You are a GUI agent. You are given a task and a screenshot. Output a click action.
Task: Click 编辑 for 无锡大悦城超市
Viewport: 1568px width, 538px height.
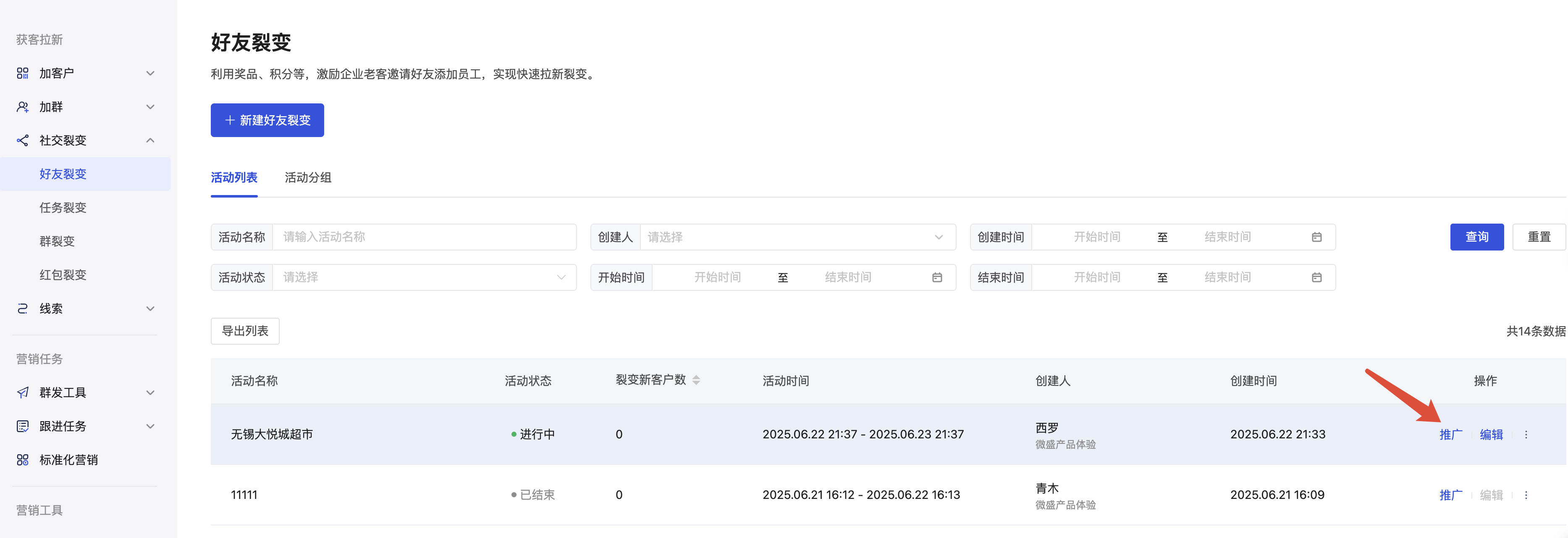tap(1491, 435)
